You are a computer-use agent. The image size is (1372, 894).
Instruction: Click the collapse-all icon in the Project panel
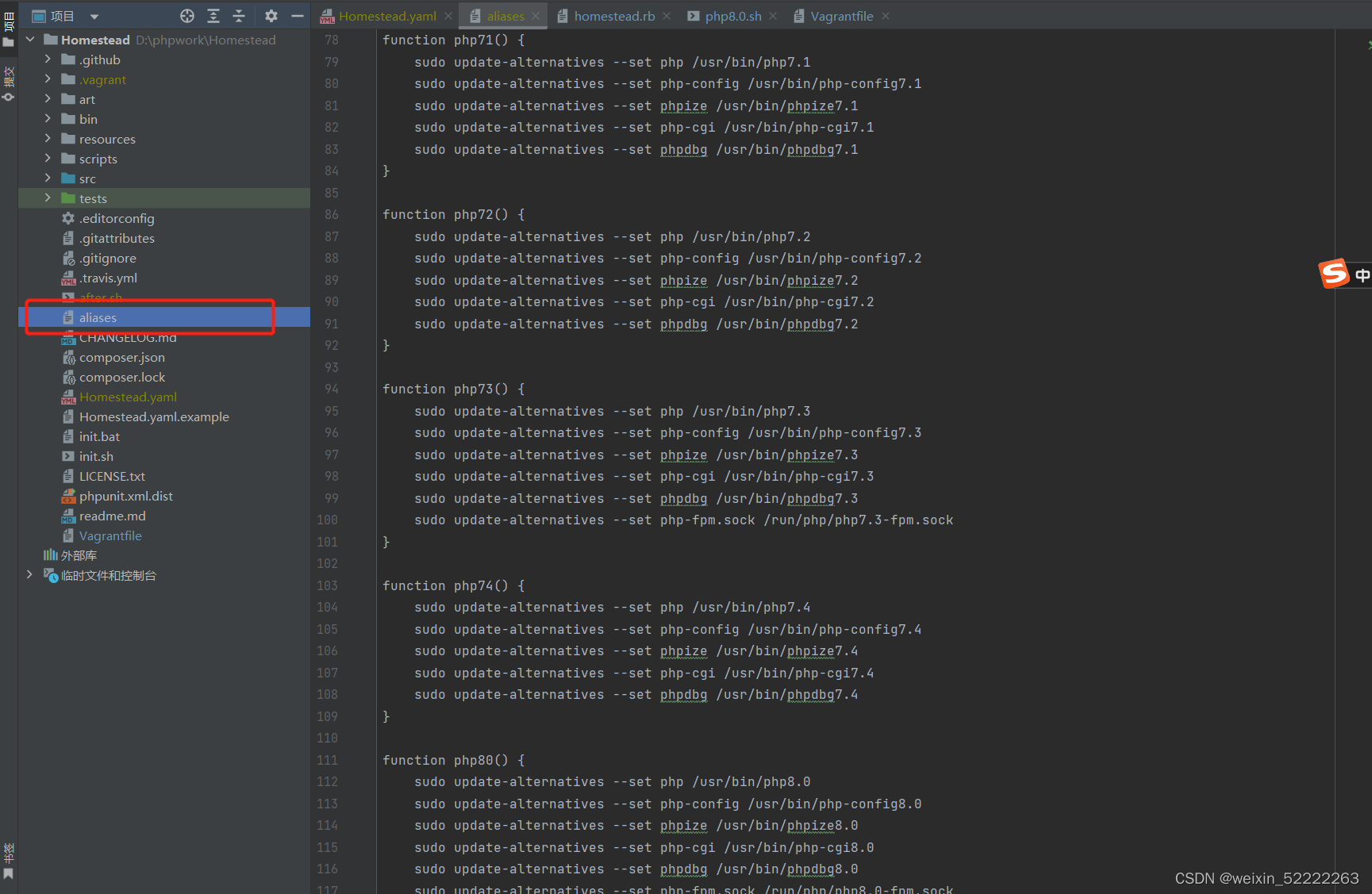[x=239, y=15]
